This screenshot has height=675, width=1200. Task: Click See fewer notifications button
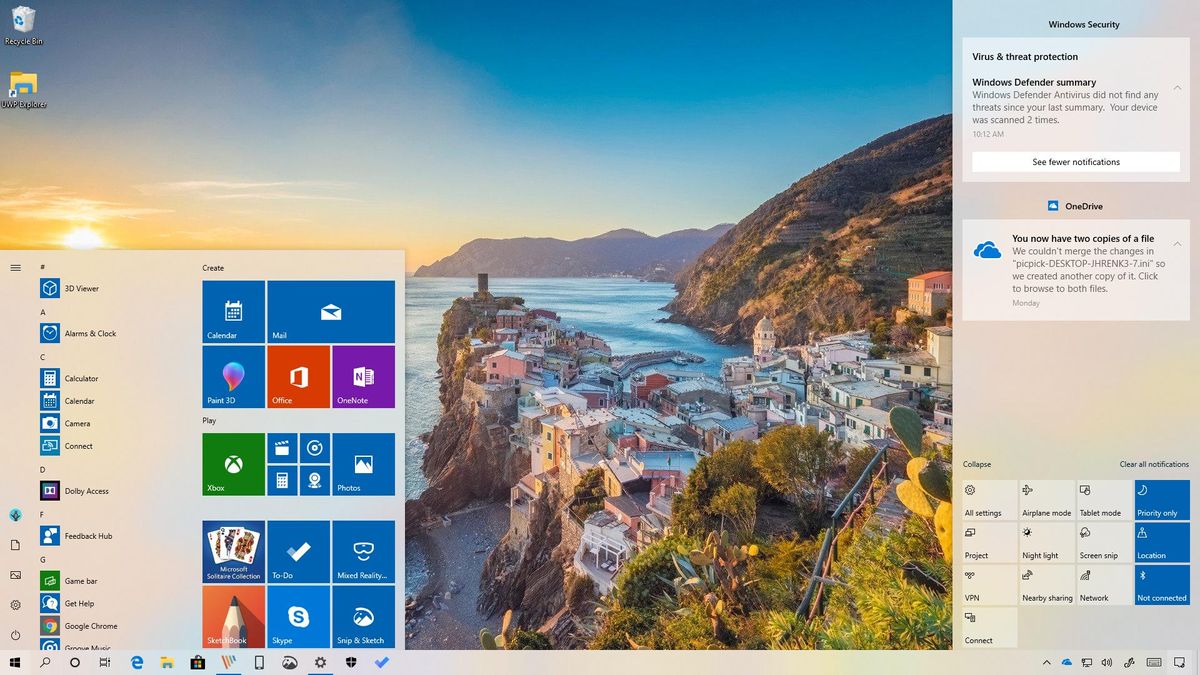pos(1076,162)
